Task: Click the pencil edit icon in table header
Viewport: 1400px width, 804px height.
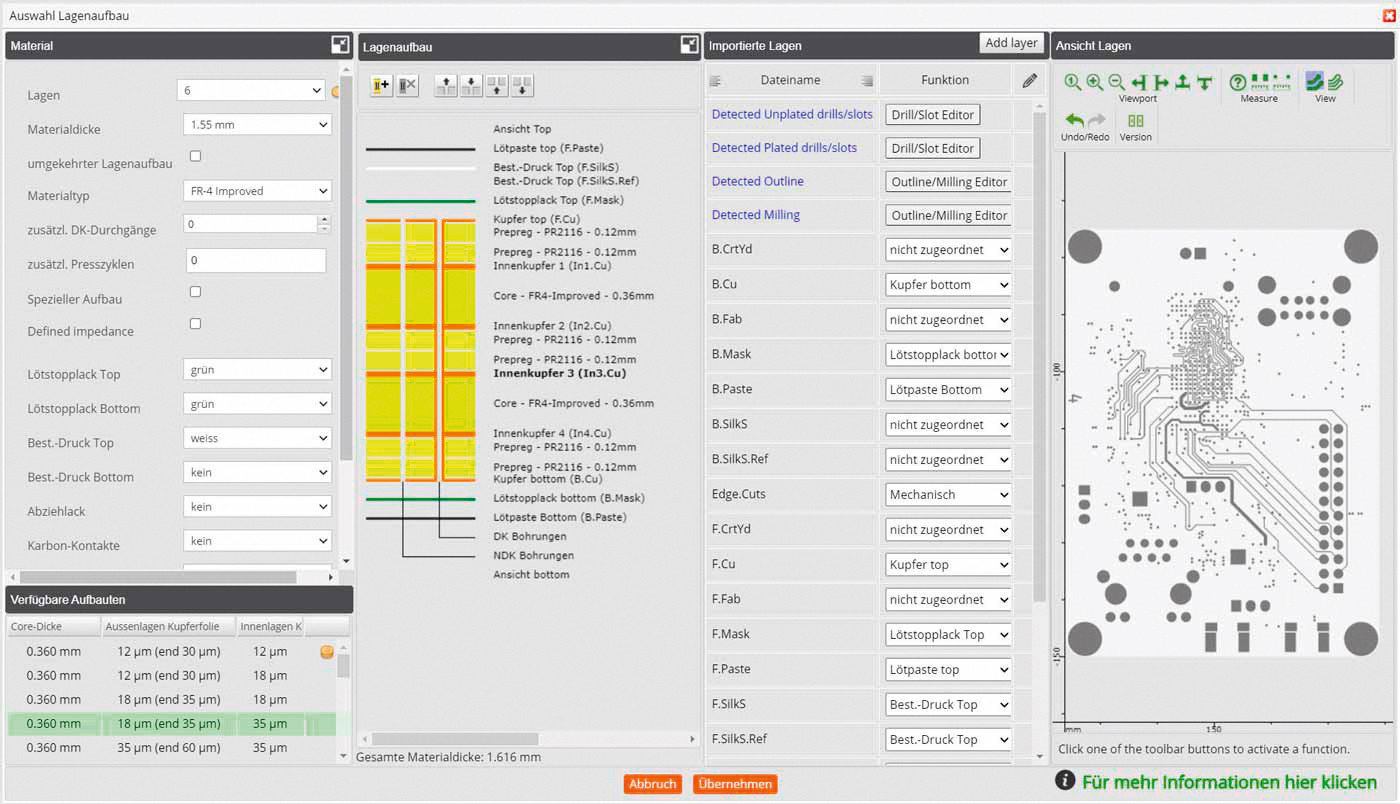Action: click(x=1029, y=80)
